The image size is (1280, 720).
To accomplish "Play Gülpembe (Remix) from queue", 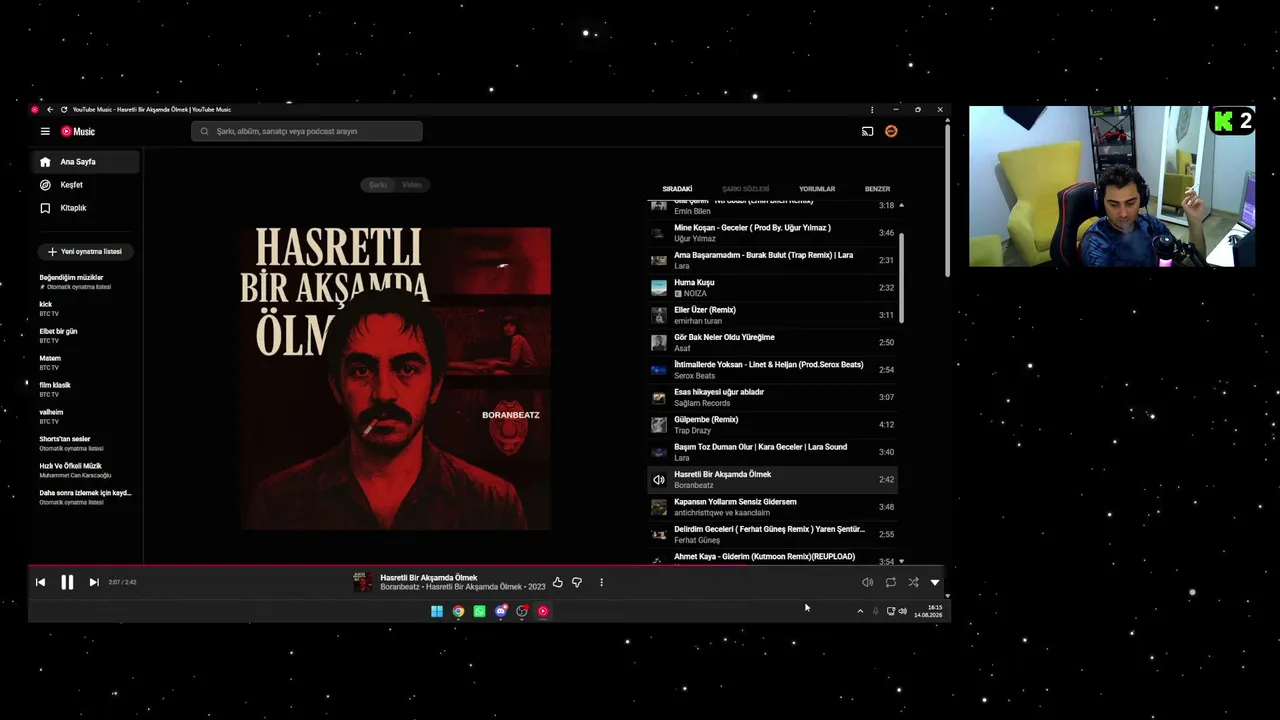I will [773, 425].
